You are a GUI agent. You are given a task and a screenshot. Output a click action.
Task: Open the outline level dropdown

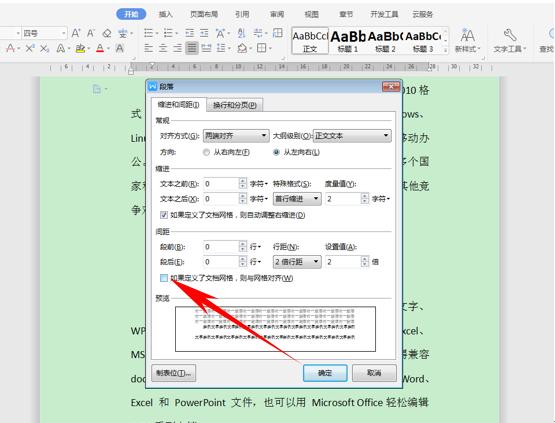tap(352, 136)
